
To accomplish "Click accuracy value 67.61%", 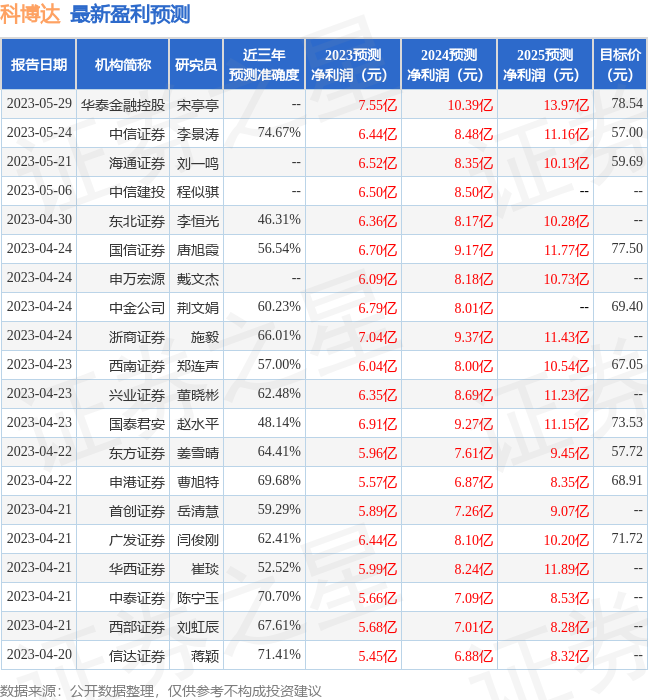I will (279, 626).
